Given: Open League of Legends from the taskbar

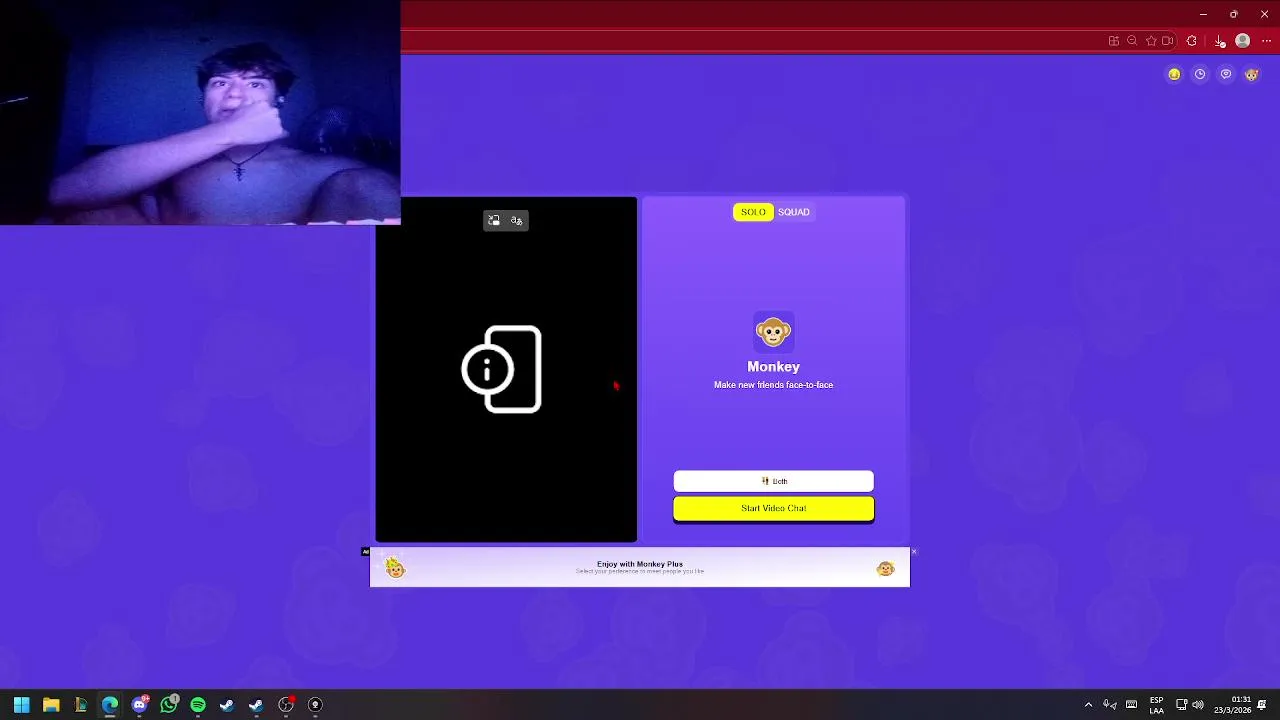Looking at the screenshot, I should tap(81, 705).
